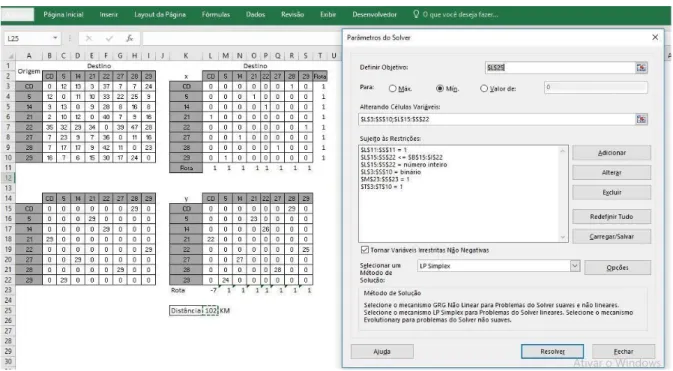Select the Valor de radio option
The image size is (673, 371).
tap(484, 88)
